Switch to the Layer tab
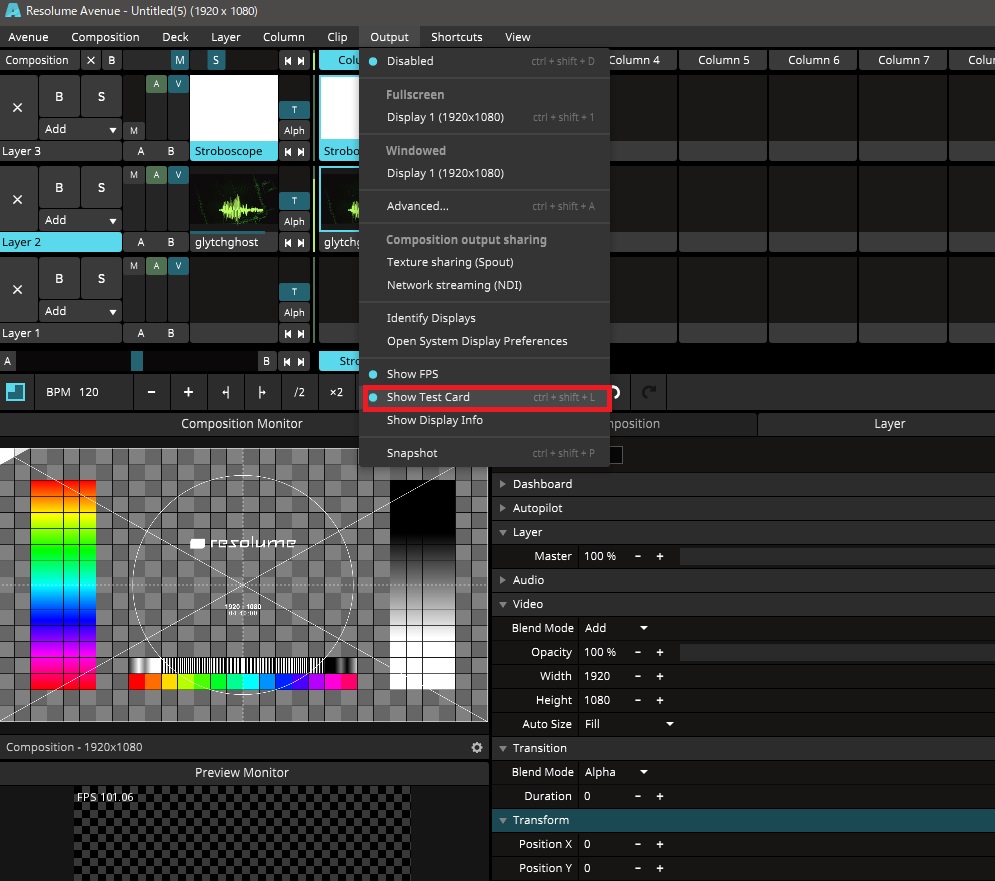This screenshot has height=881, width=995. point(889,424)
